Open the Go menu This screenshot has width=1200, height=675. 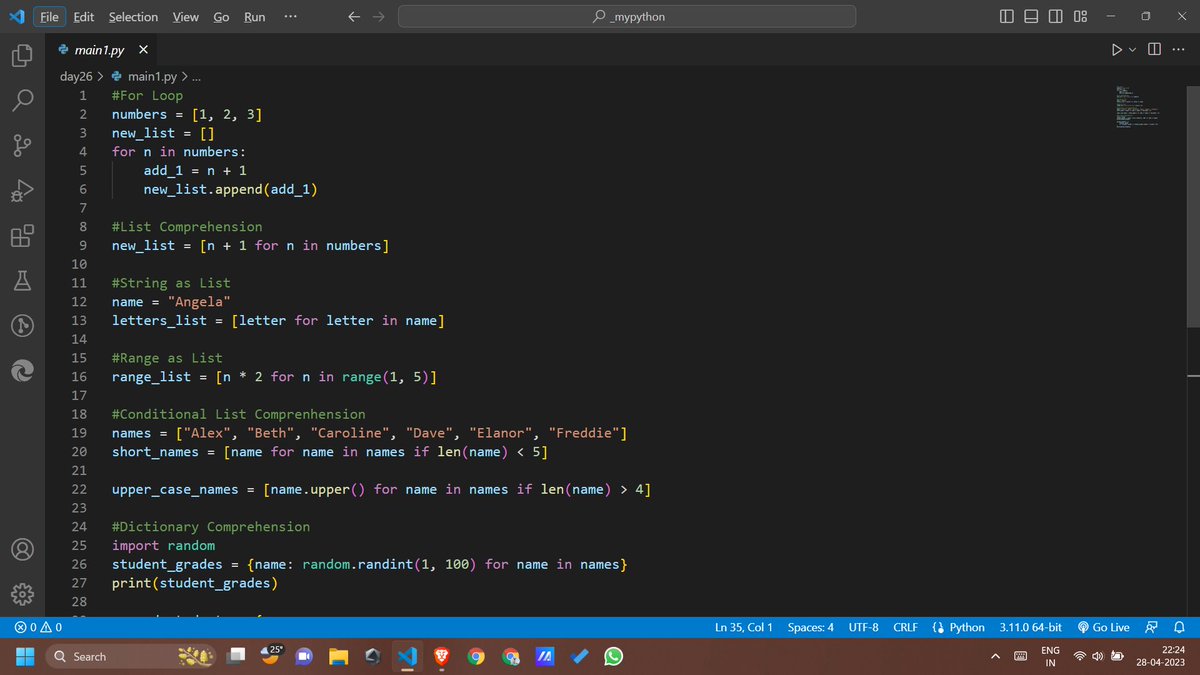pyautogui.click(x=221, y=16)
